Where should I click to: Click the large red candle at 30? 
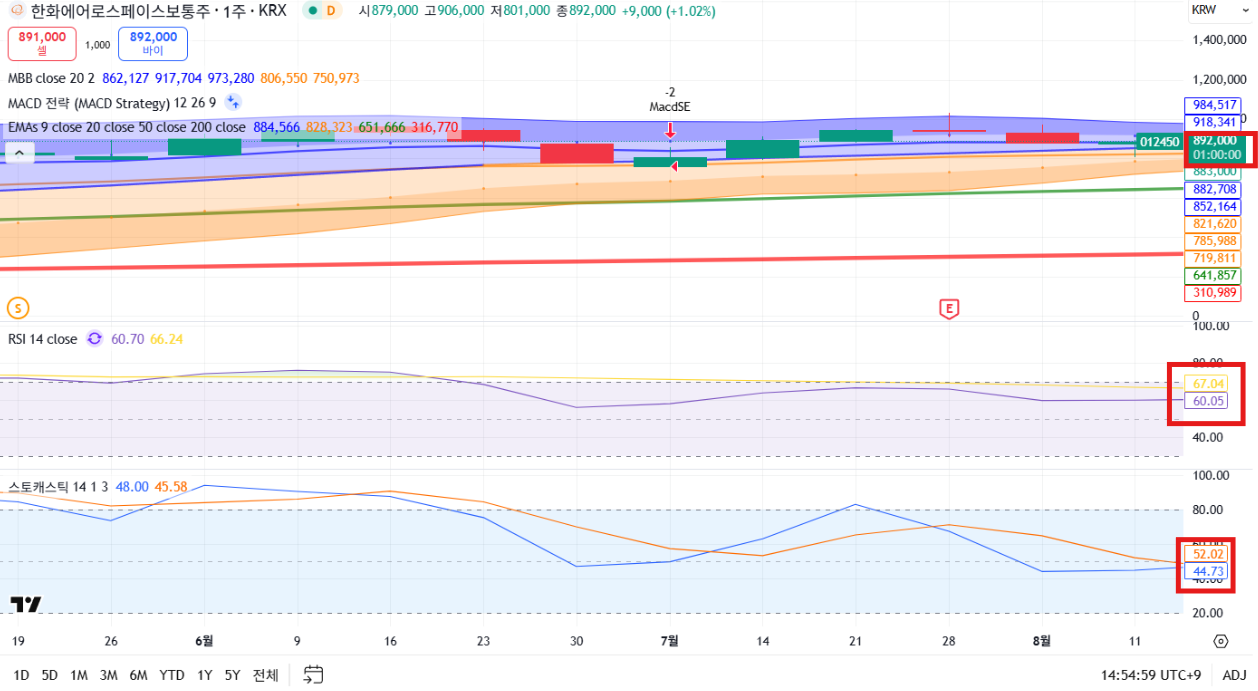point(576,153)
